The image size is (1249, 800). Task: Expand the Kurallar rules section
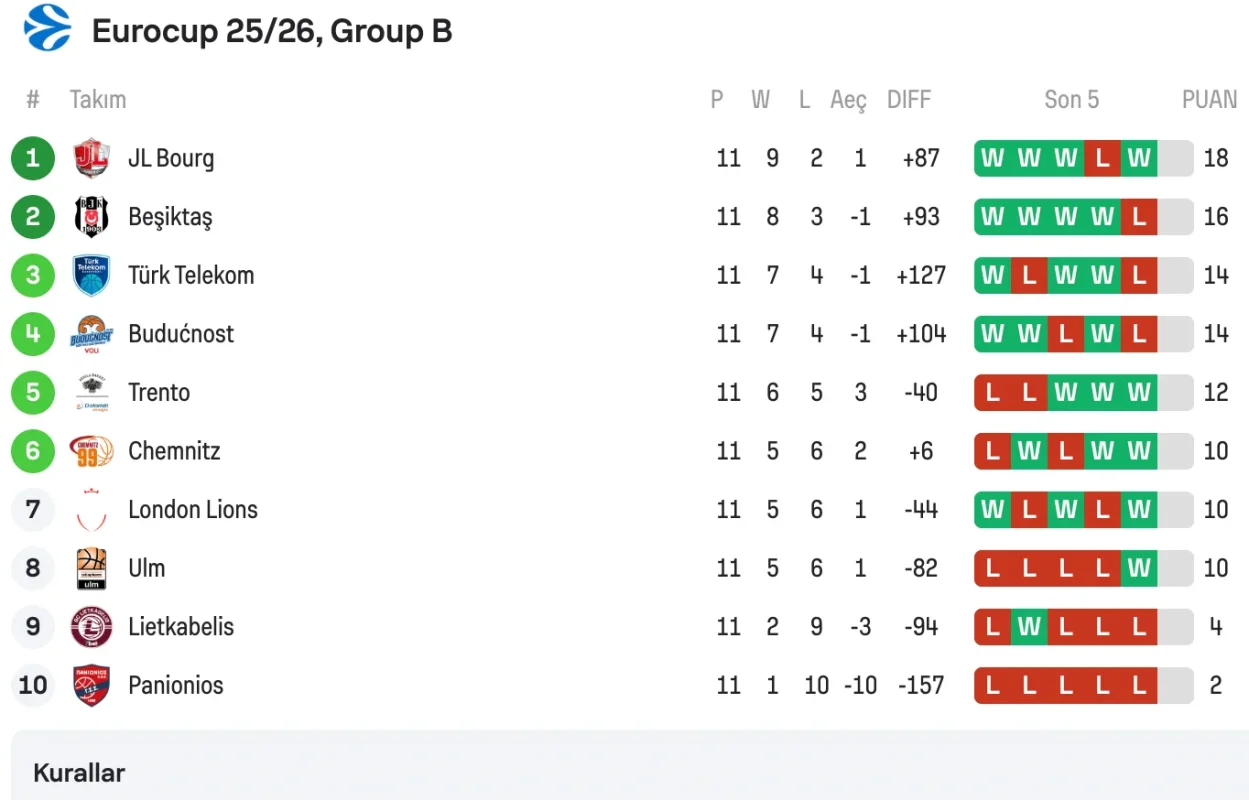(79, 773)
